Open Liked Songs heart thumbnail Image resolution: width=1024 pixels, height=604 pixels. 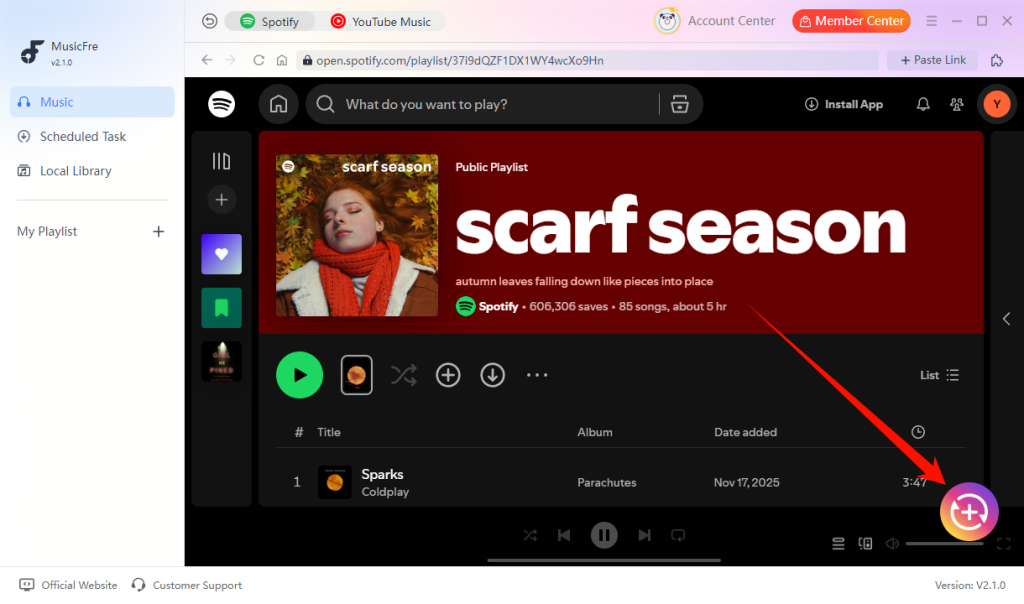[x=221, y=254]
